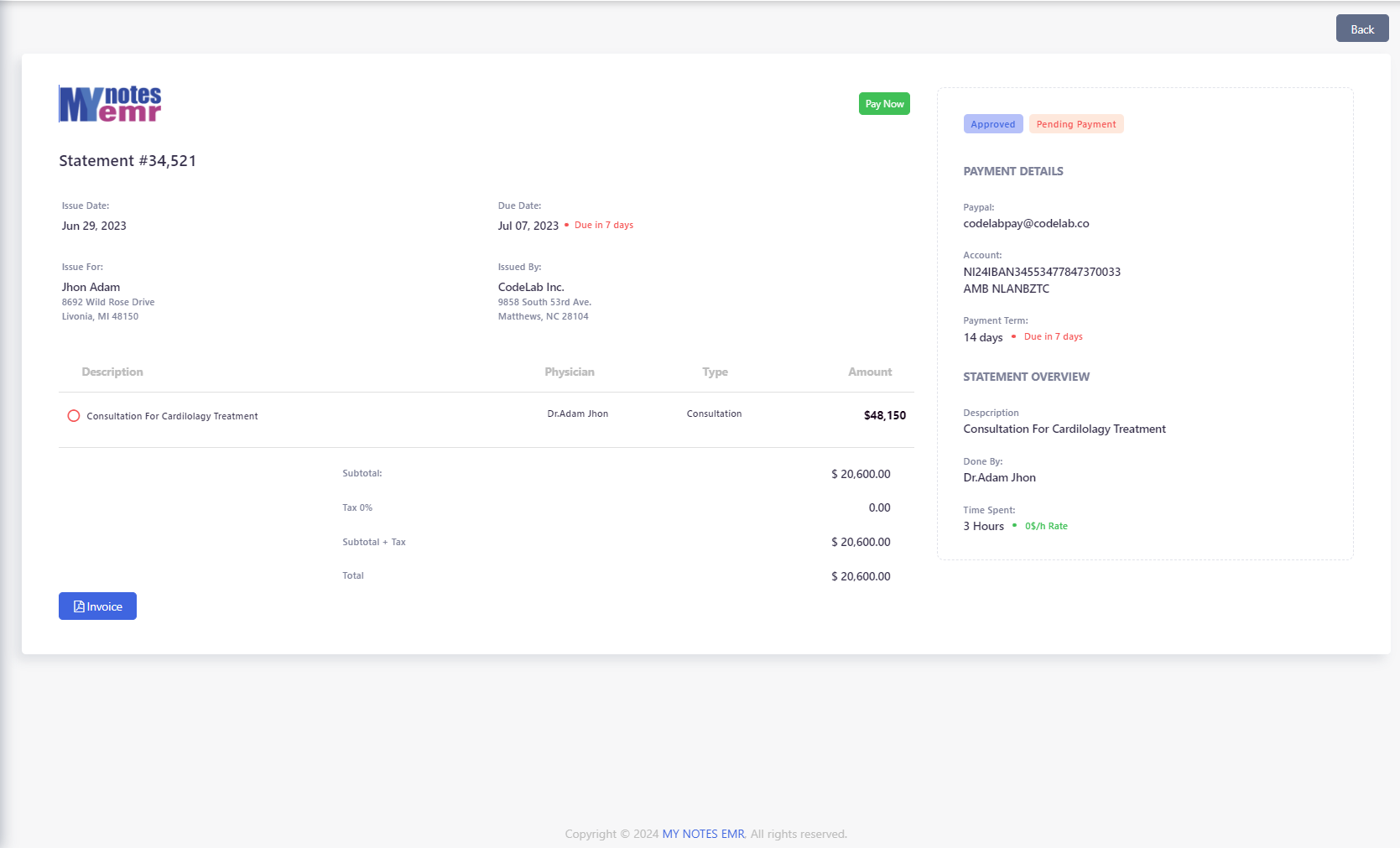Open the MY NOTES EMR footer link
Viewport: 1400px width, 848px height.
(x=703, y=834)
